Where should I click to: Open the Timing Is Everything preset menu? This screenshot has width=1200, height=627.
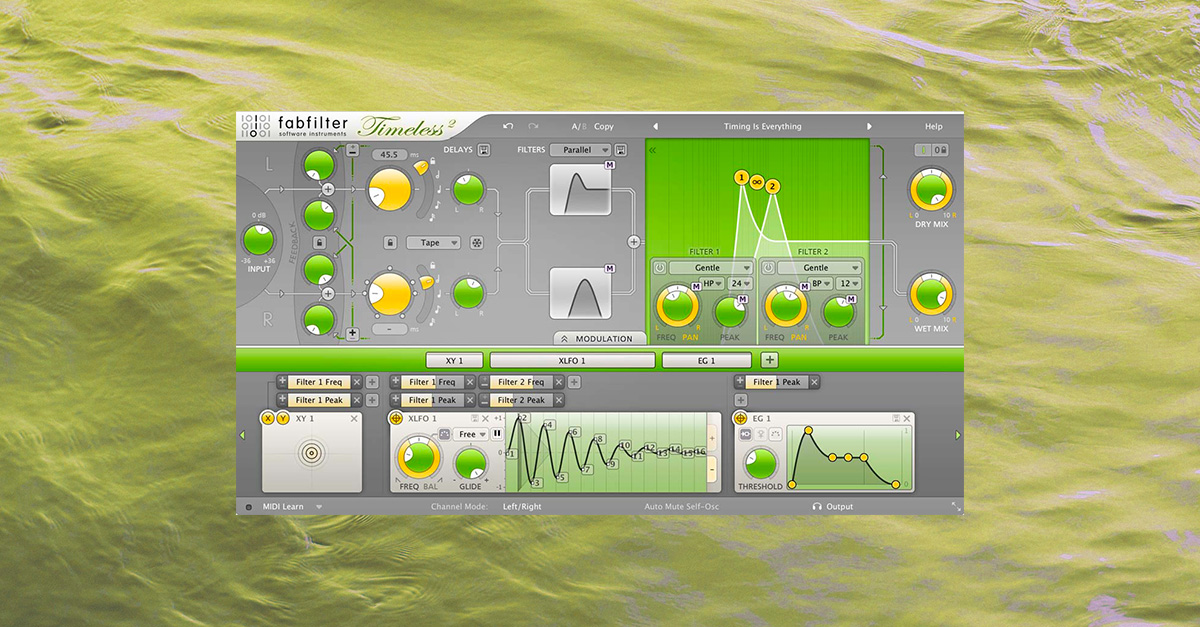[762, 127]
